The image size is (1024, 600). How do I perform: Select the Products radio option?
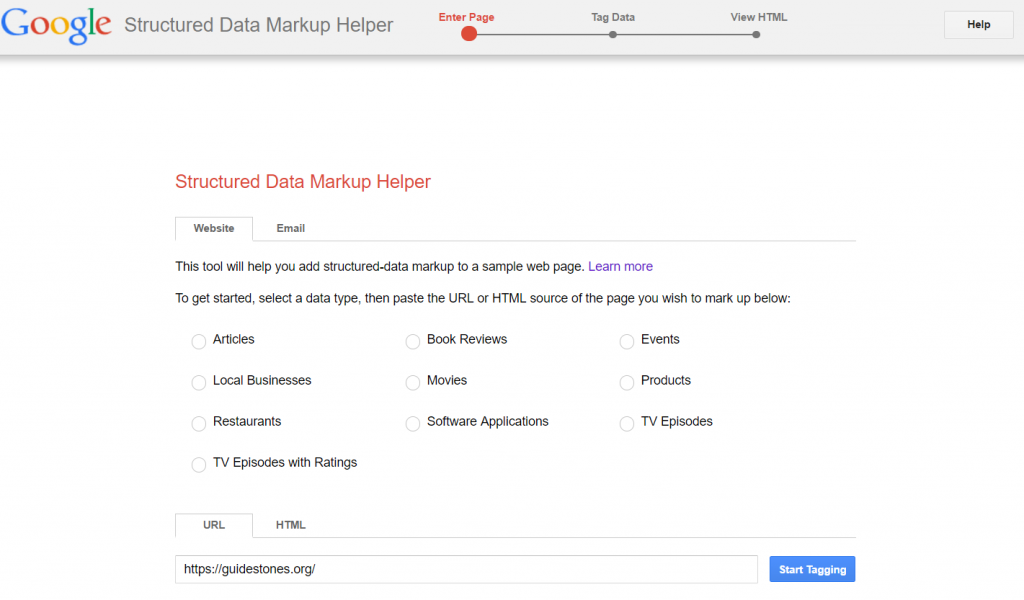coord(627,383)
